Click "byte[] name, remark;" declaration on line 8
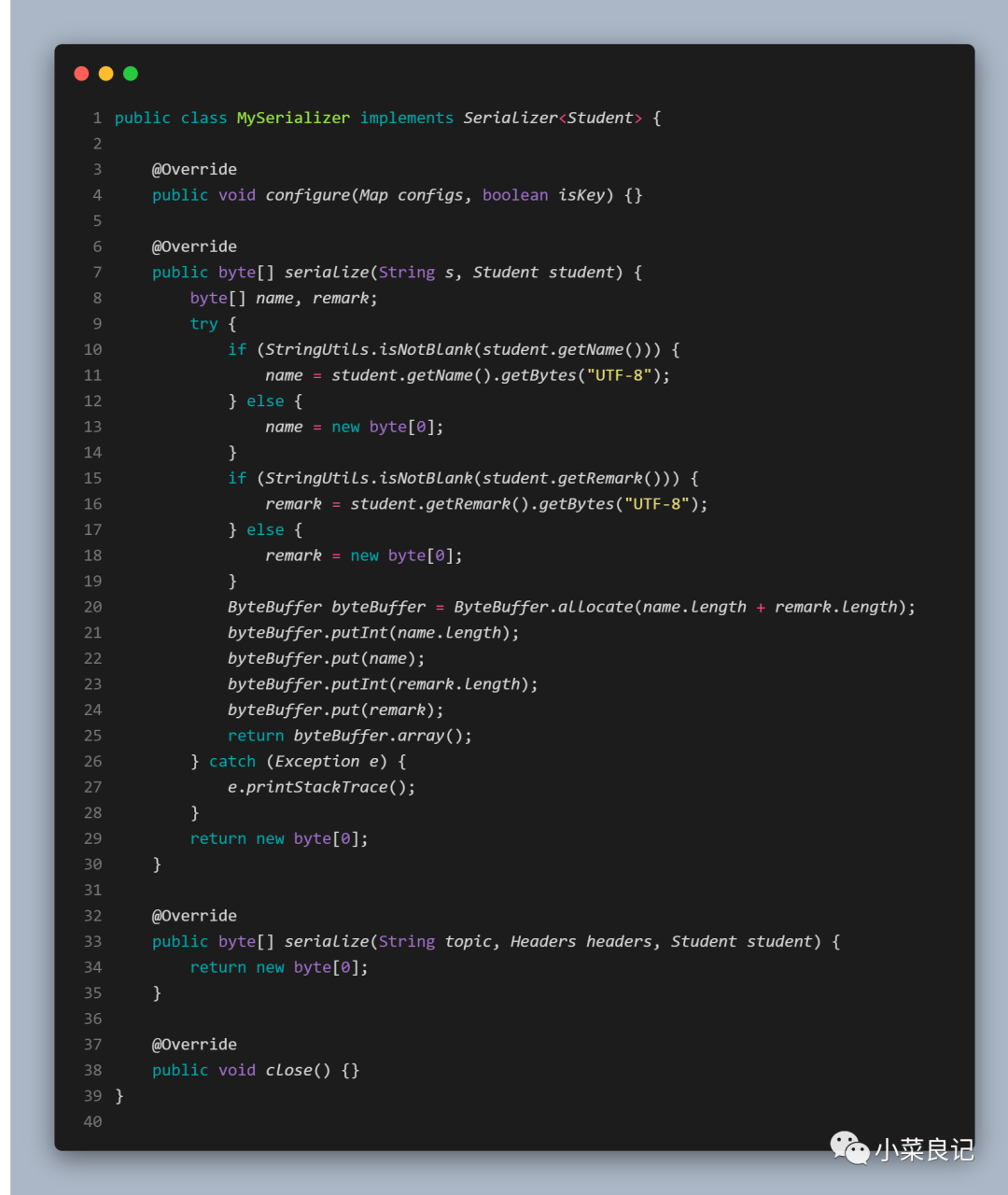The image size is (1008, 1195). tap(284, 298)
